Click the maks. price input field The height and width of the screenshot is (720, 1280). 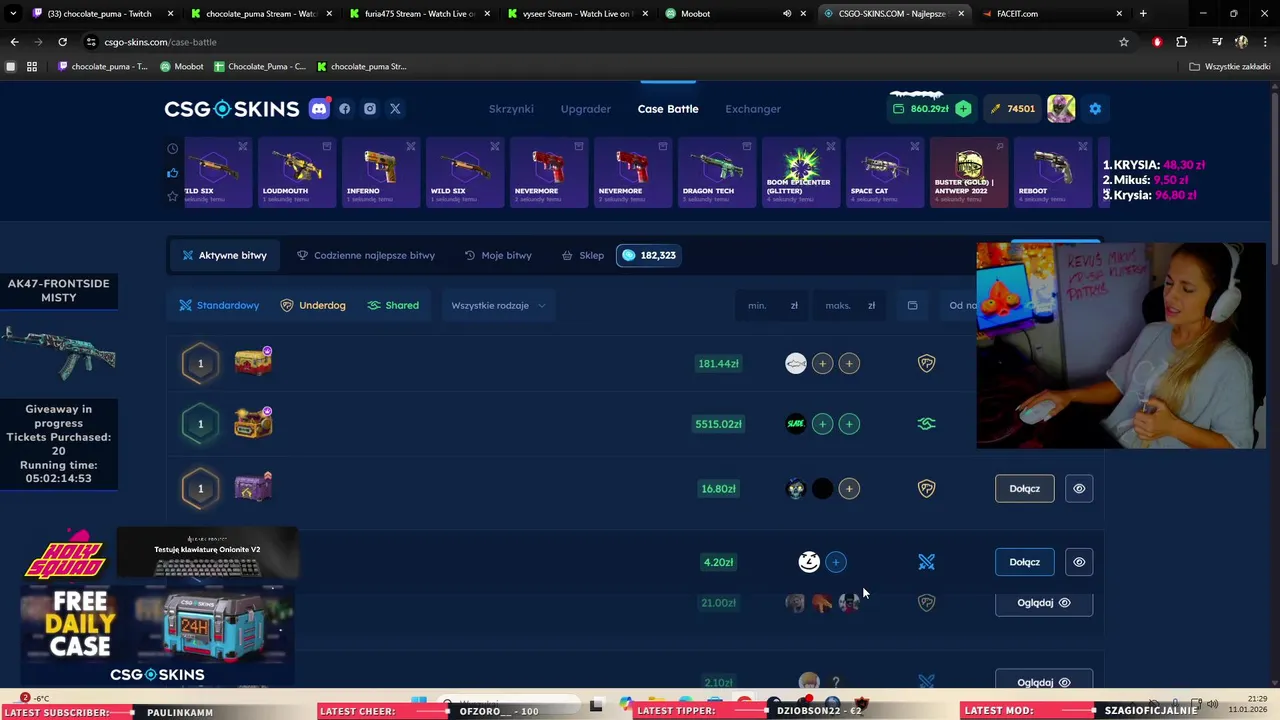[x=850, y=305]
